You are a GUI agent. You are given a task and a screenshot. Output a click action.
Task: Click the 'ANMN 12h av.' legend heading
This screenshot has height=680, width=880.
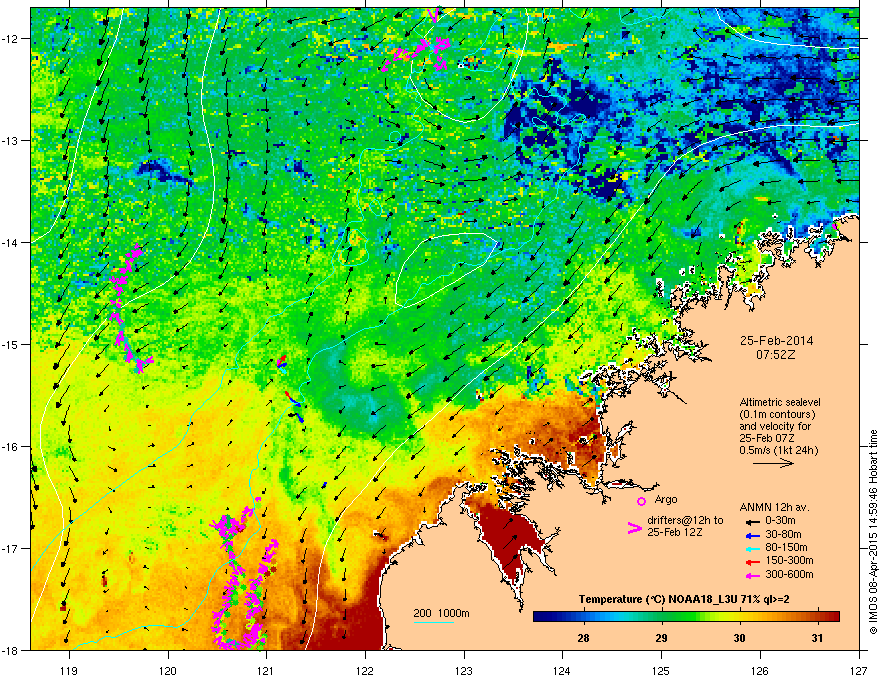click(774, 507)
